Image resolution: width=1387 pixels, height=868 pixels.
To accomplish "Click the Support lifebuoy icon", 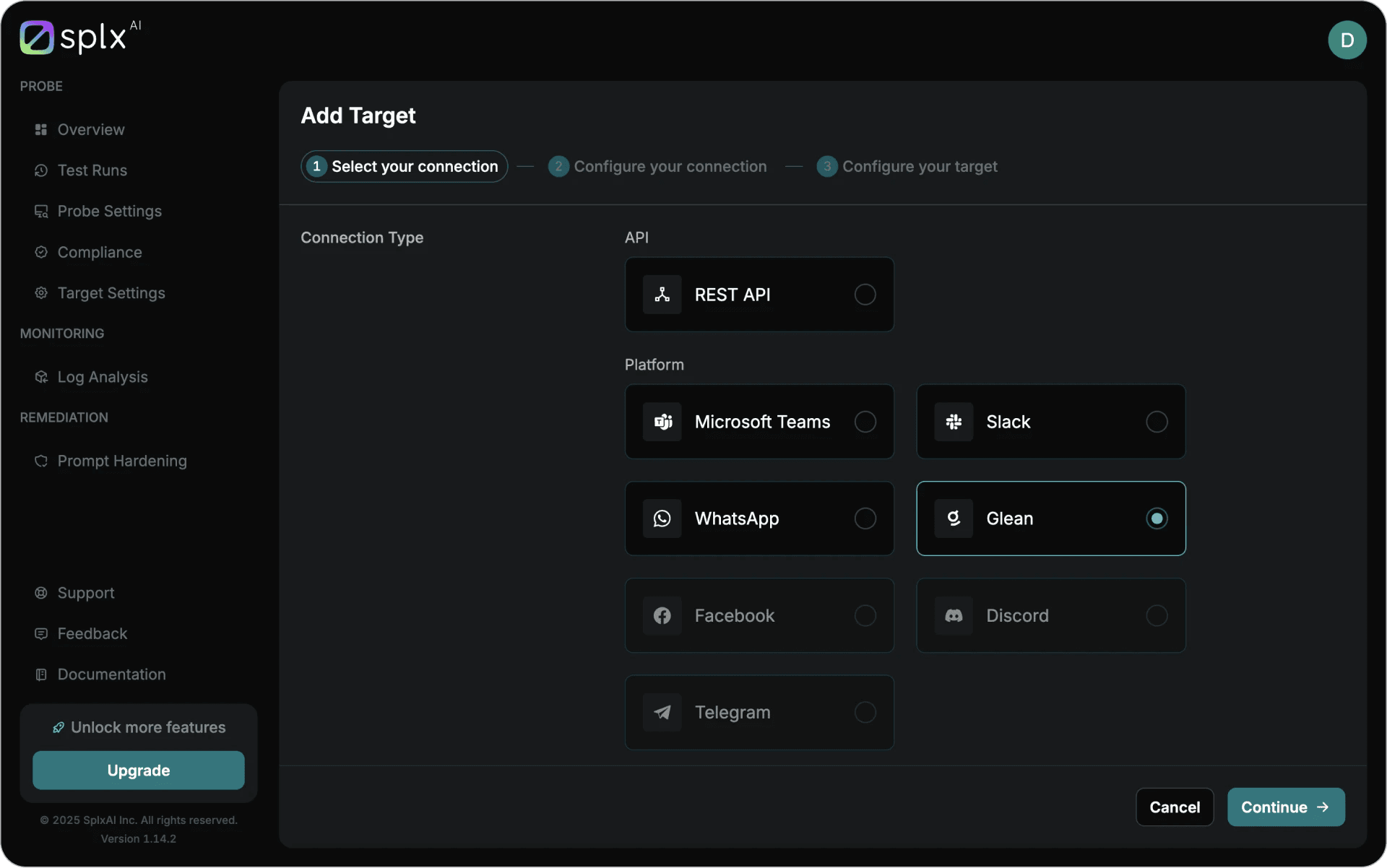I will [41, 593].
